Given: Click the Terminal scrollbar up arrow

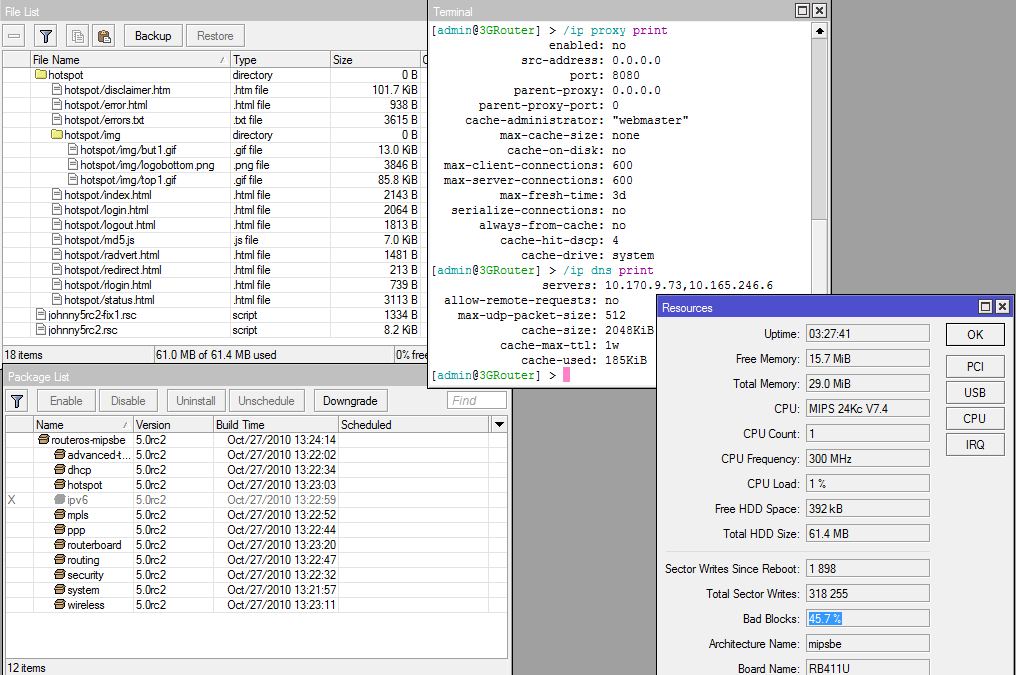Looking at the screenshot, I should [820, 31].
